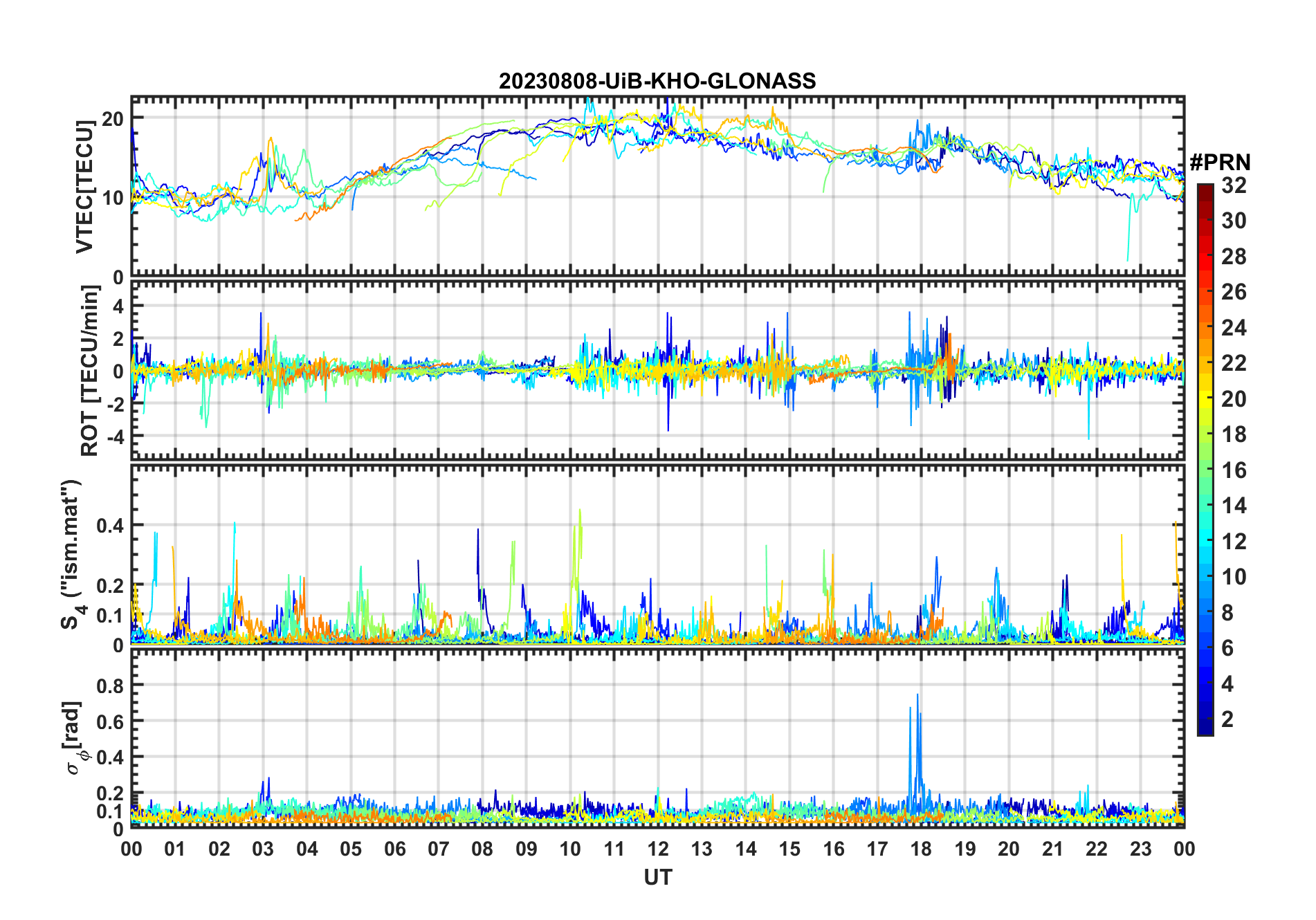Click the S4 ("ism.mat") y-axis label
This screenshot has height=920, width=1316.
click(73, 555)
